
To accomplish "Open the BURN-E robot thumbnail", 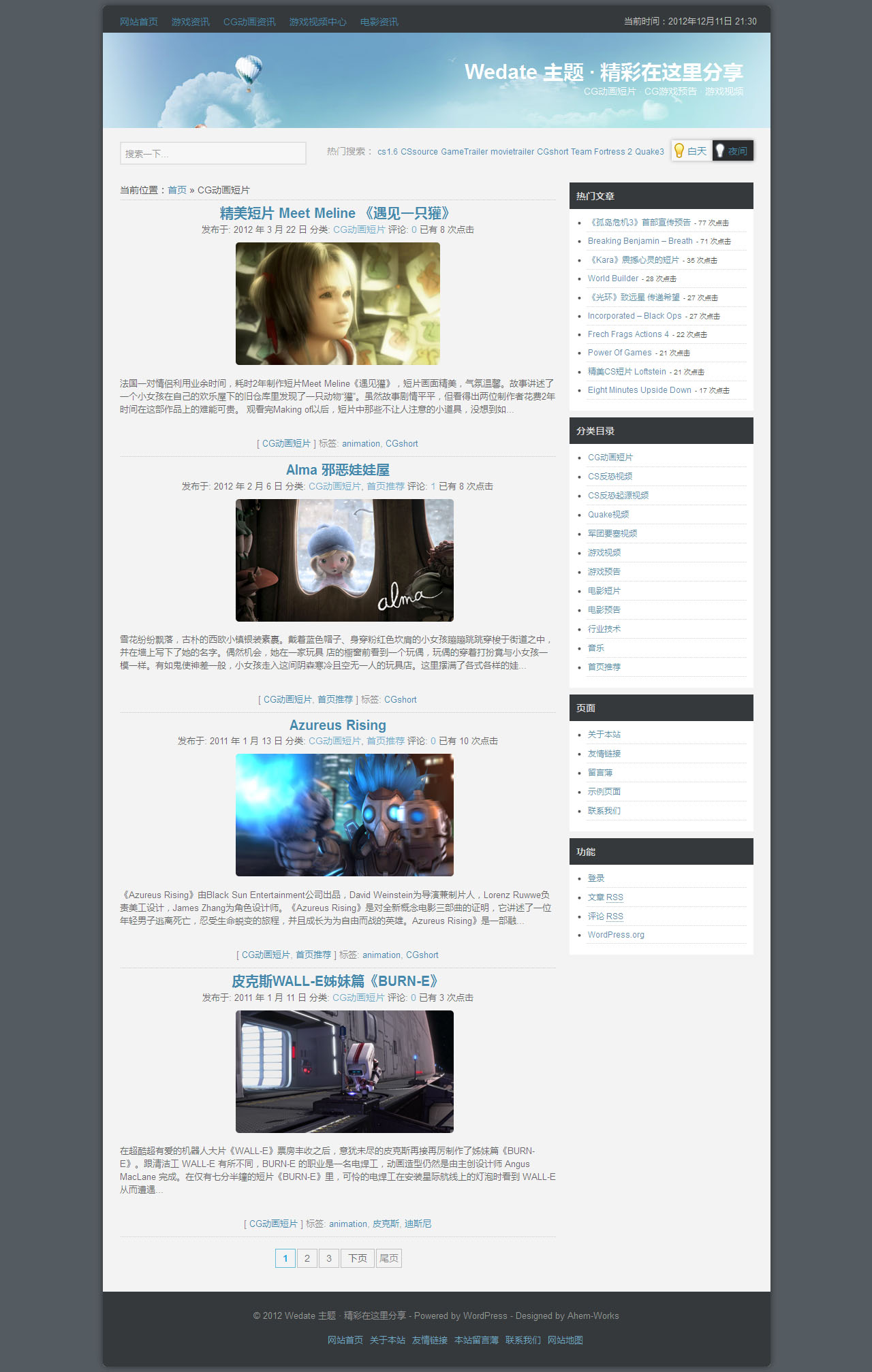I will pos(345,1072).
